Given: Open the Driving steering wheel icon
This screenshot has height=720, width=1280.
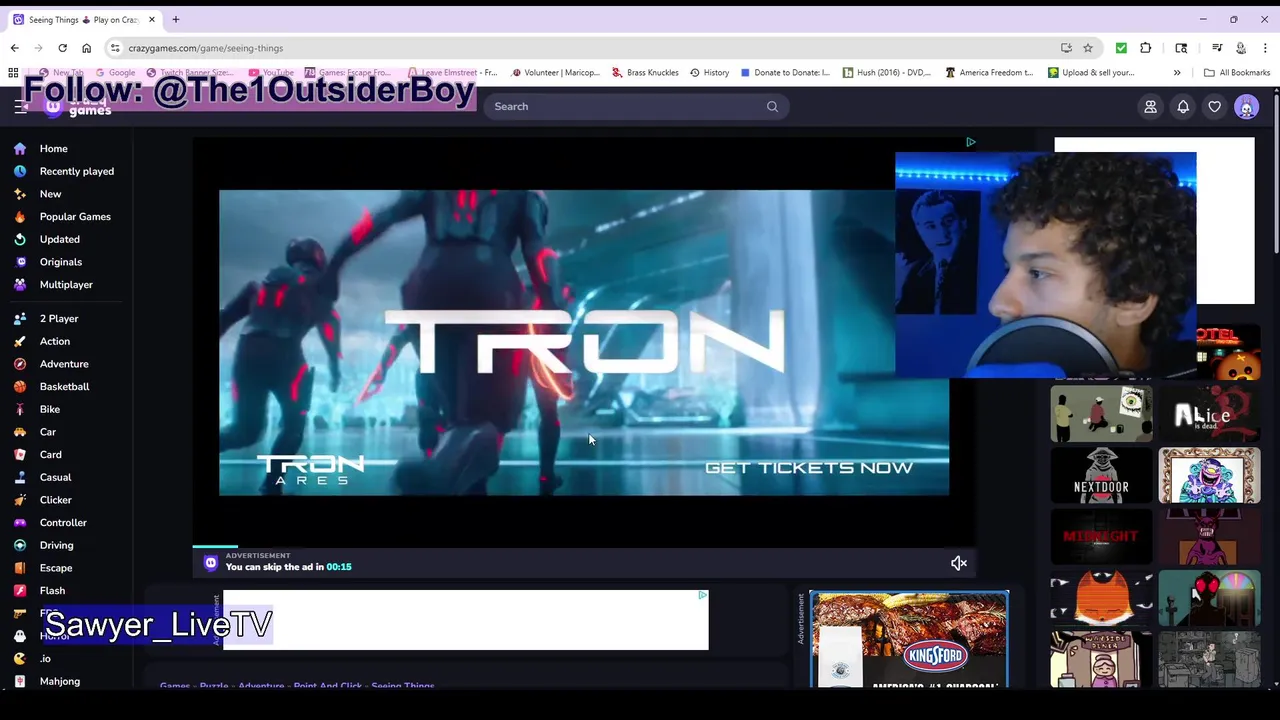Looking at the screenshot, I should click(x=20, y=545).
